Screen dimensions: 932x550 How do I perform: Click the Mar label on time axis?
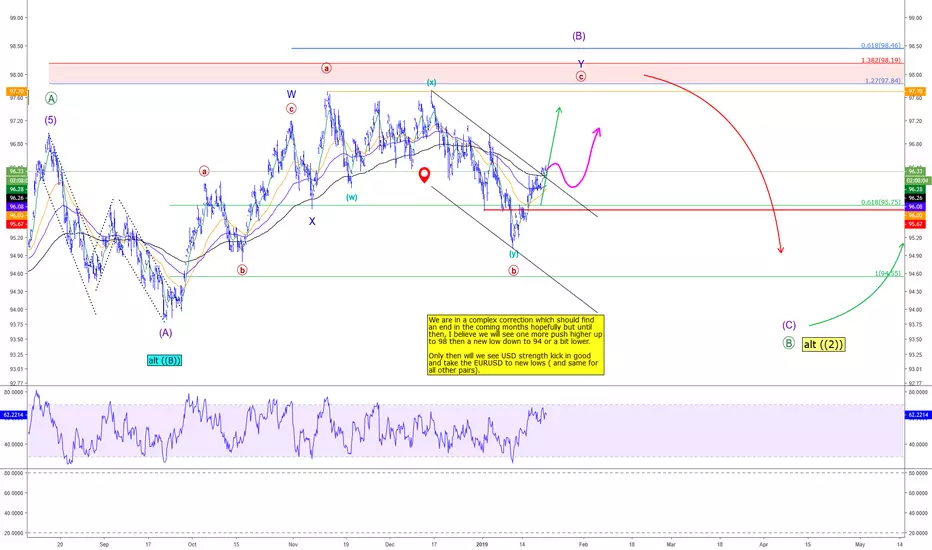[x=671, y=544]
